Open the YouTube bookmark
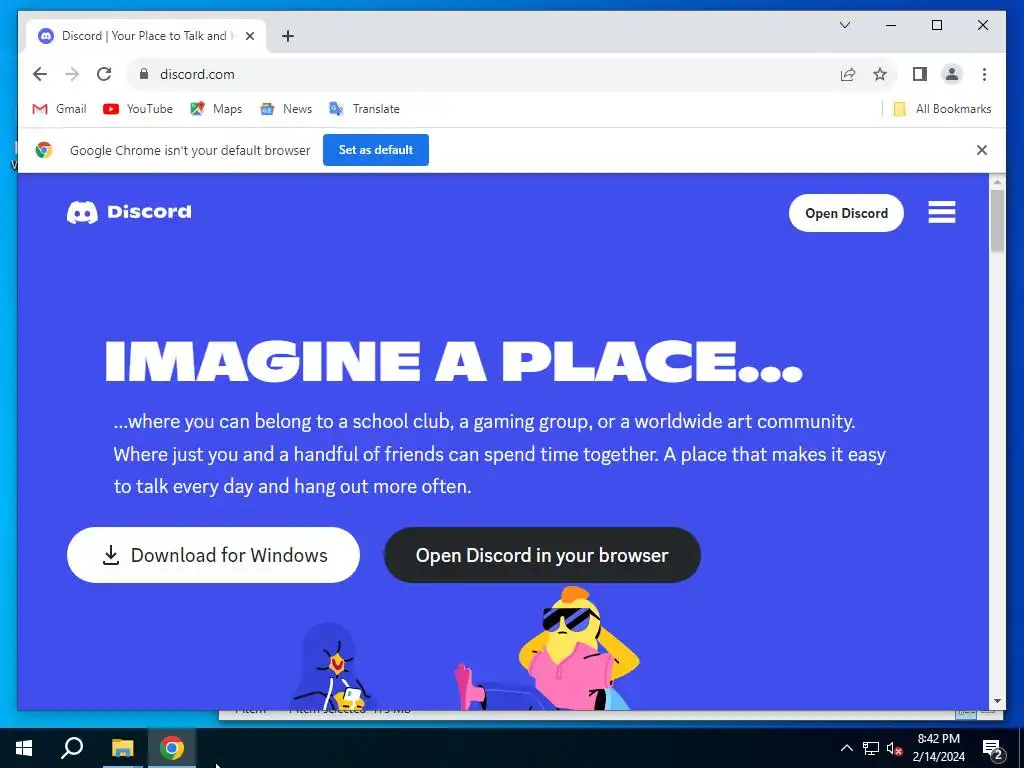1024x768 pixels. coord(138,109)
